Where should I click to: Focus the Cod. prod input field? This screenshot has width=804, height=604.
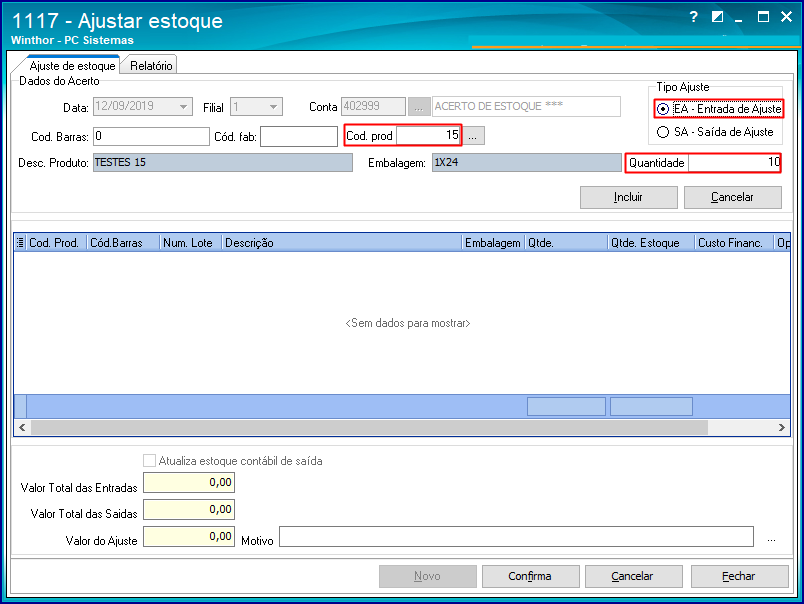(429, 135)
